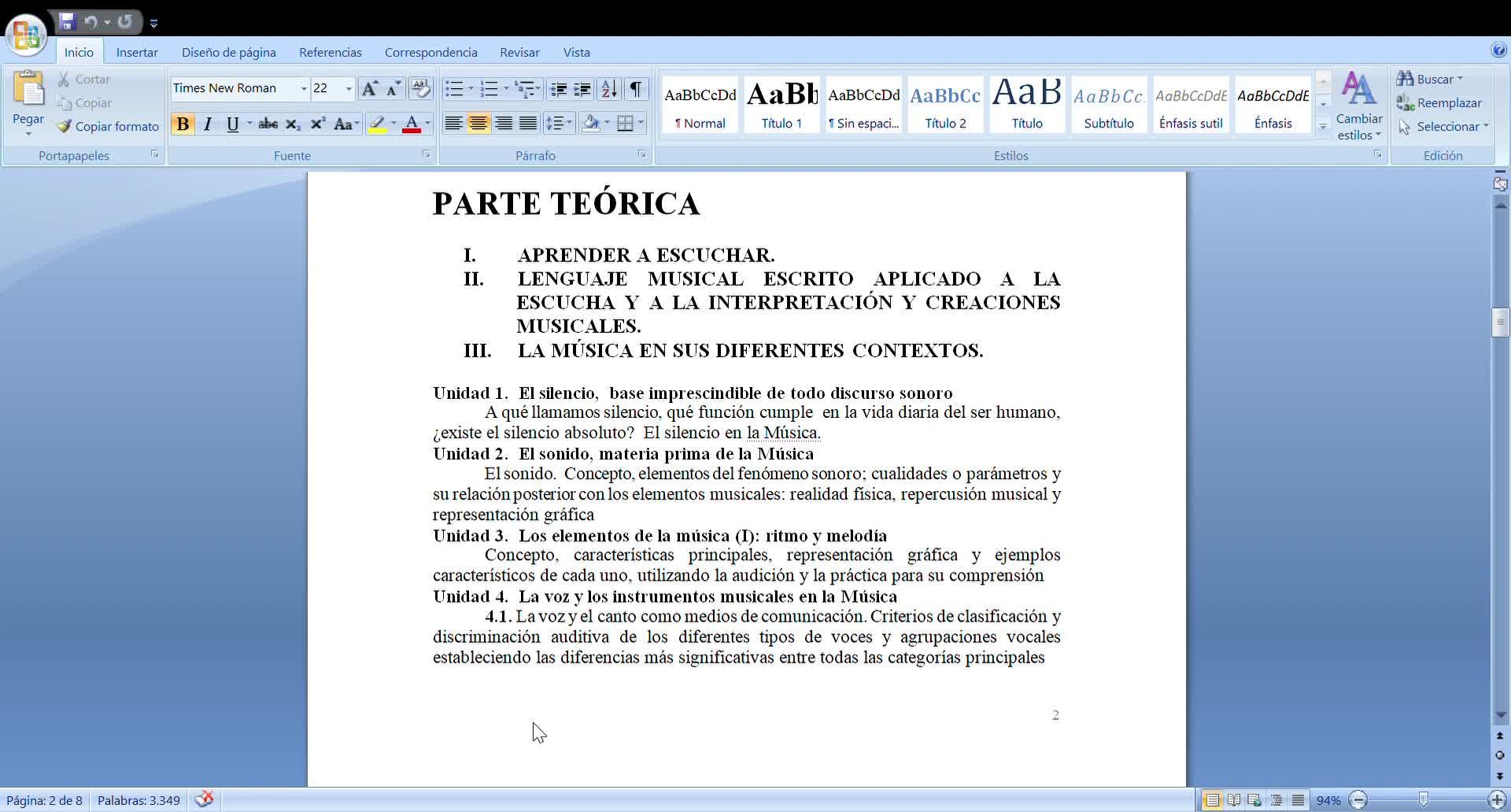Viewport: 1511px width, 812px height.
Task: Open Seleccionar dropdown
Action: tap(1443, 127)
